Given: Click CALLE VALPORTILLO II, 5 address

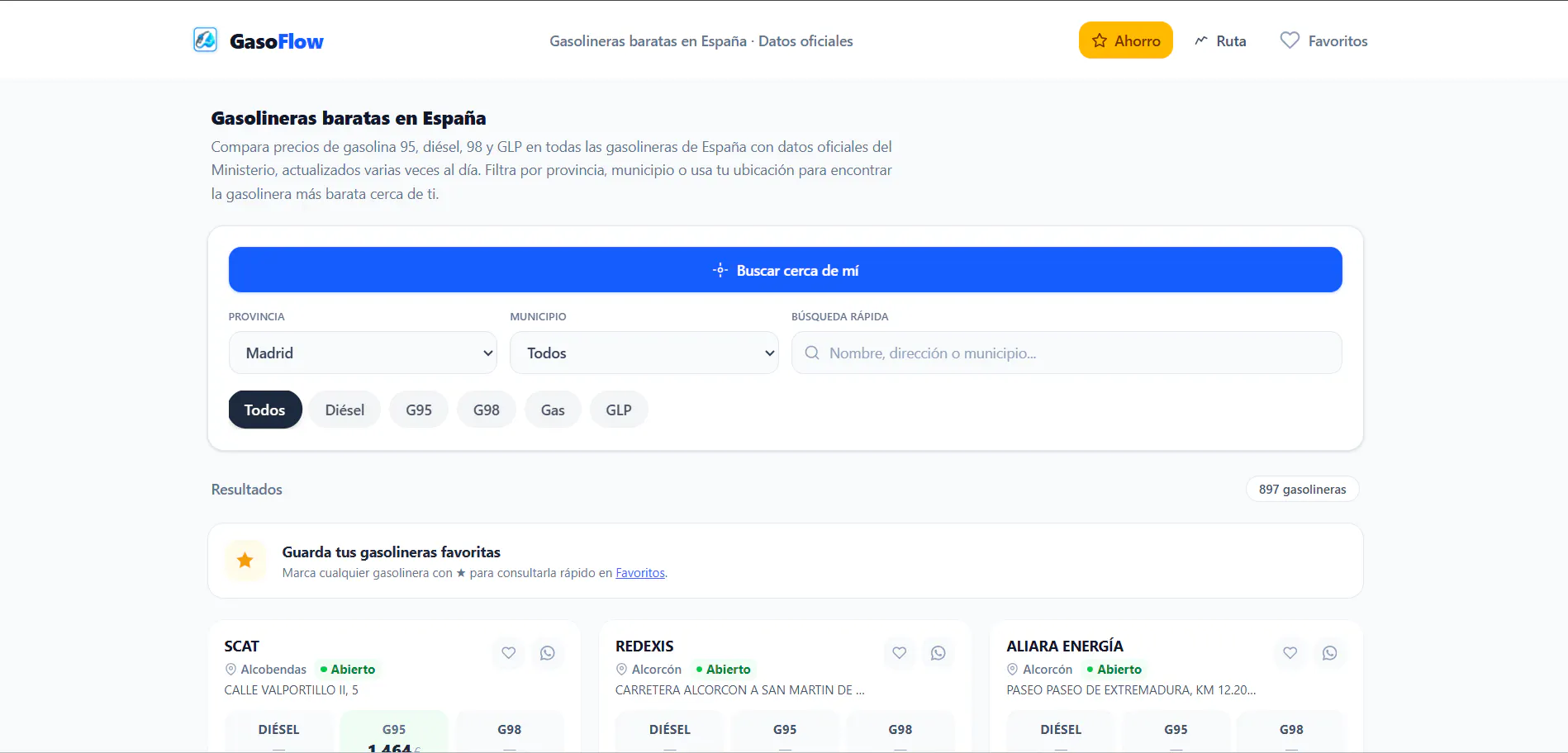Looking at the screenshot, I should [292, 690].
